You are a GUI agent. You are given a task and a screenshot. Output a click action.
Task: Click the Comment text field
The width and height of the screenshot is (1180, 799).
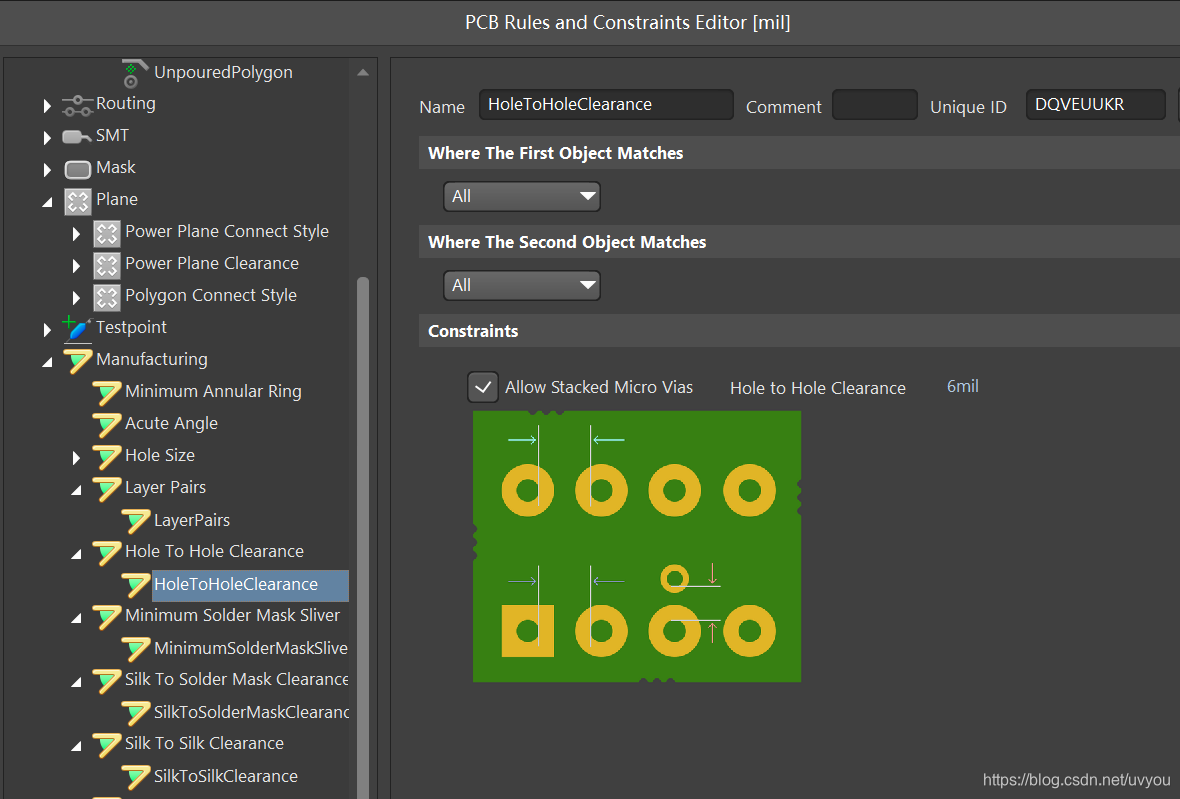pos(874,105)
